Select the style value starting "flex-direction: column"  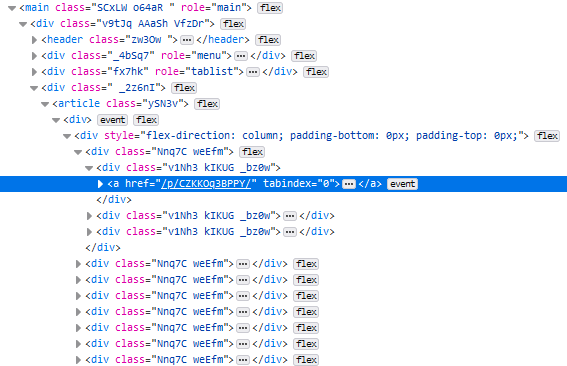(x=332, y=135)
